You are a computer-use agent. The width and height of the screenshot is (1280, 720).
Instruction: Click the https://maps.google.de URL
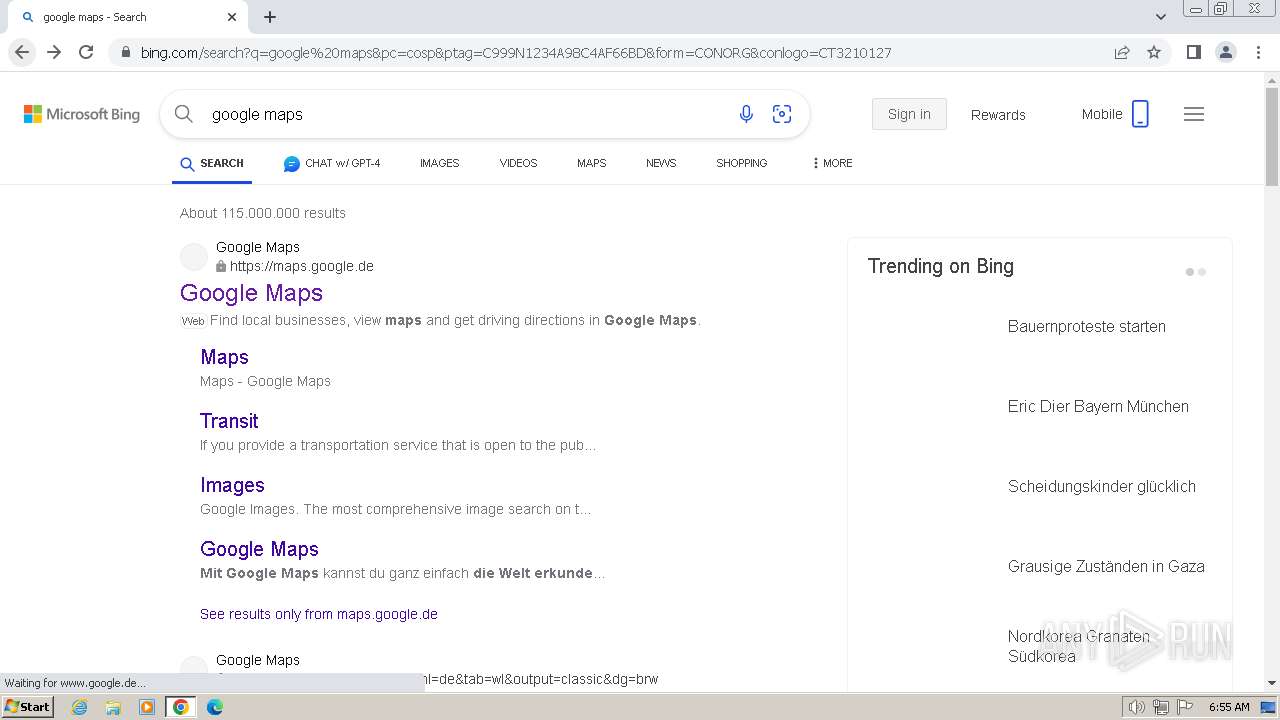[301, 266]
